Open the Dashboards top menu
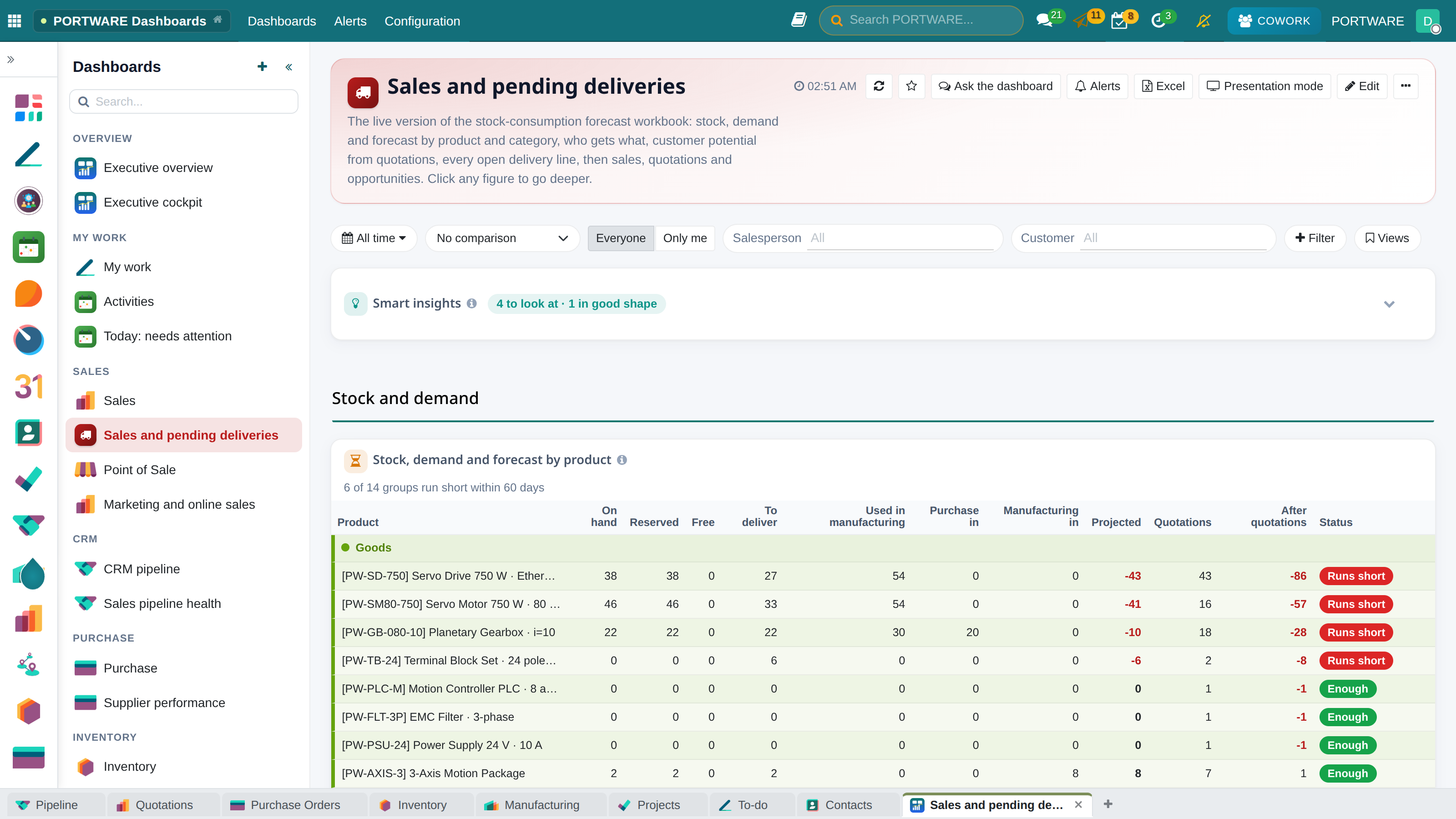 (x=282, y=21)
